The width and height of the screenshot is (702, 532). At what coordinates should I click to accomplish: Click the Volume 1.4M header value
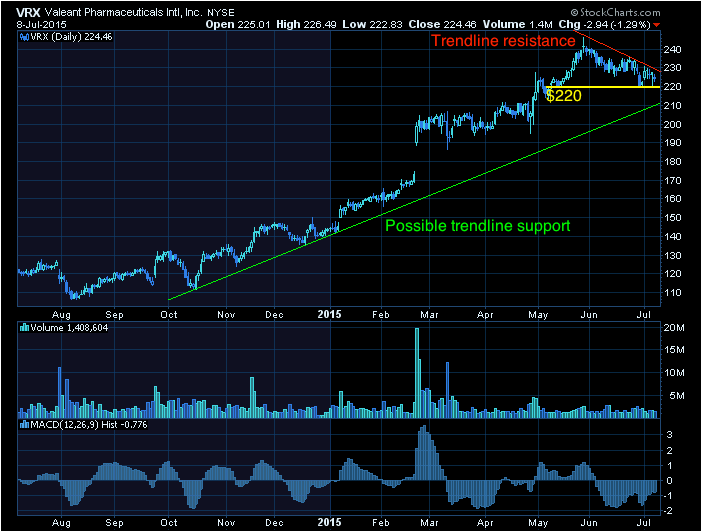[x=517, y=25]
